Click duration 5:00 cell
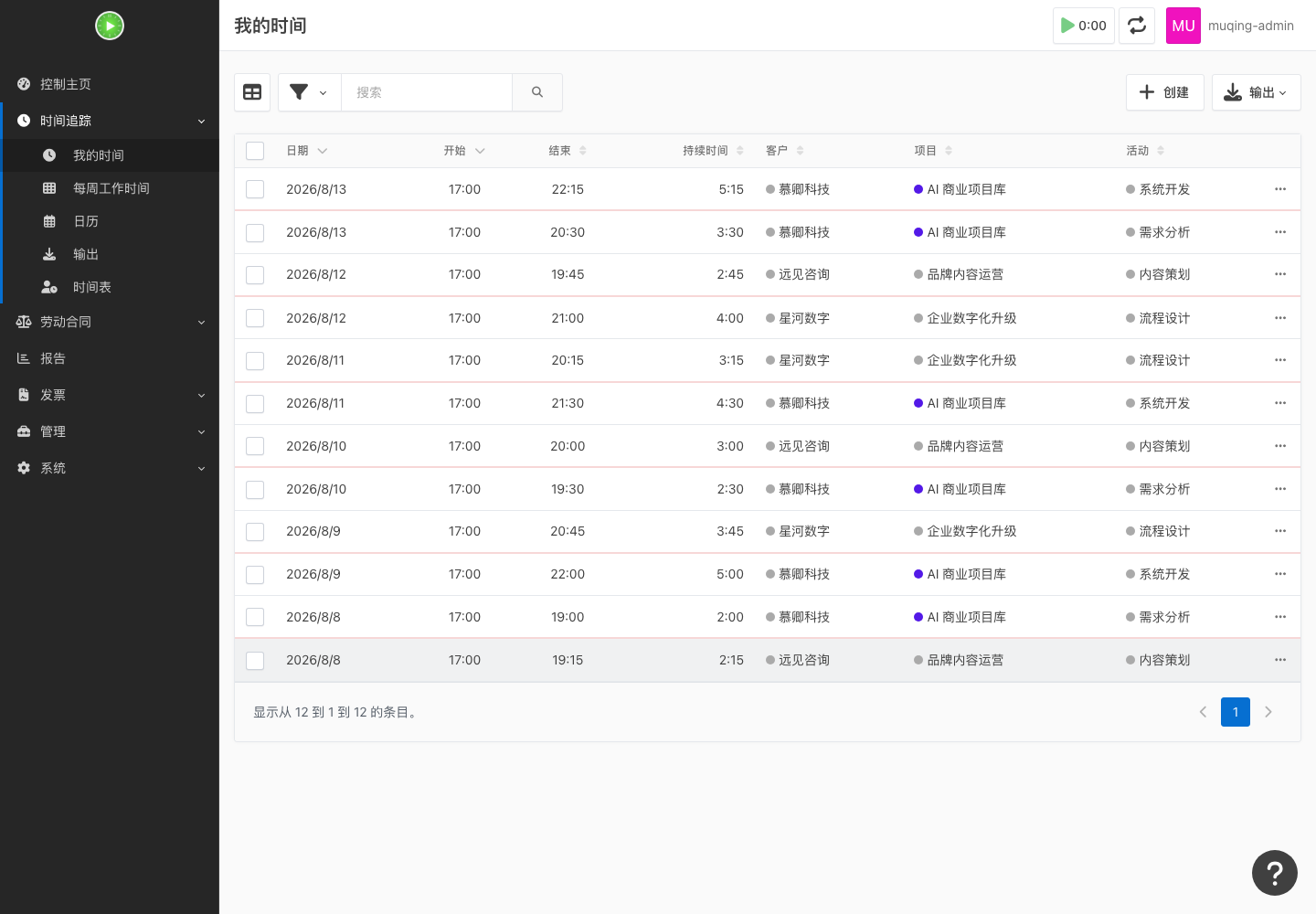This screenshot has height=914, width=1316. coord(730,574)
